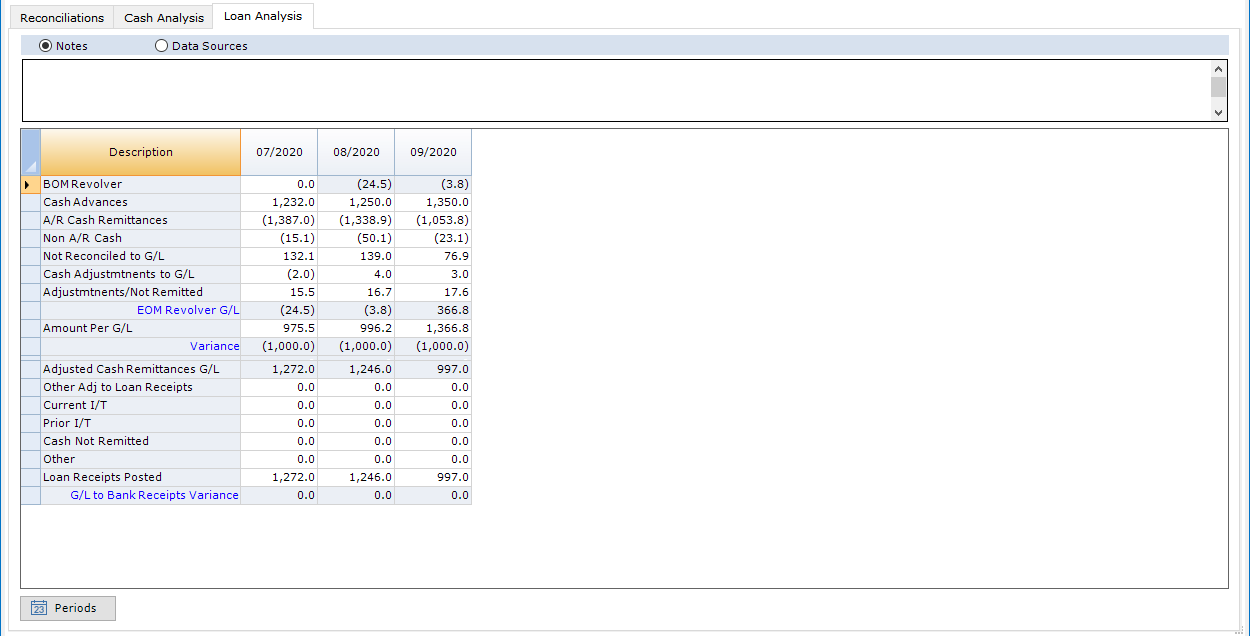Viewport: 1250px width, 636px height.
Task: Select the Data Sources radio button
Action: pos(162,46)
